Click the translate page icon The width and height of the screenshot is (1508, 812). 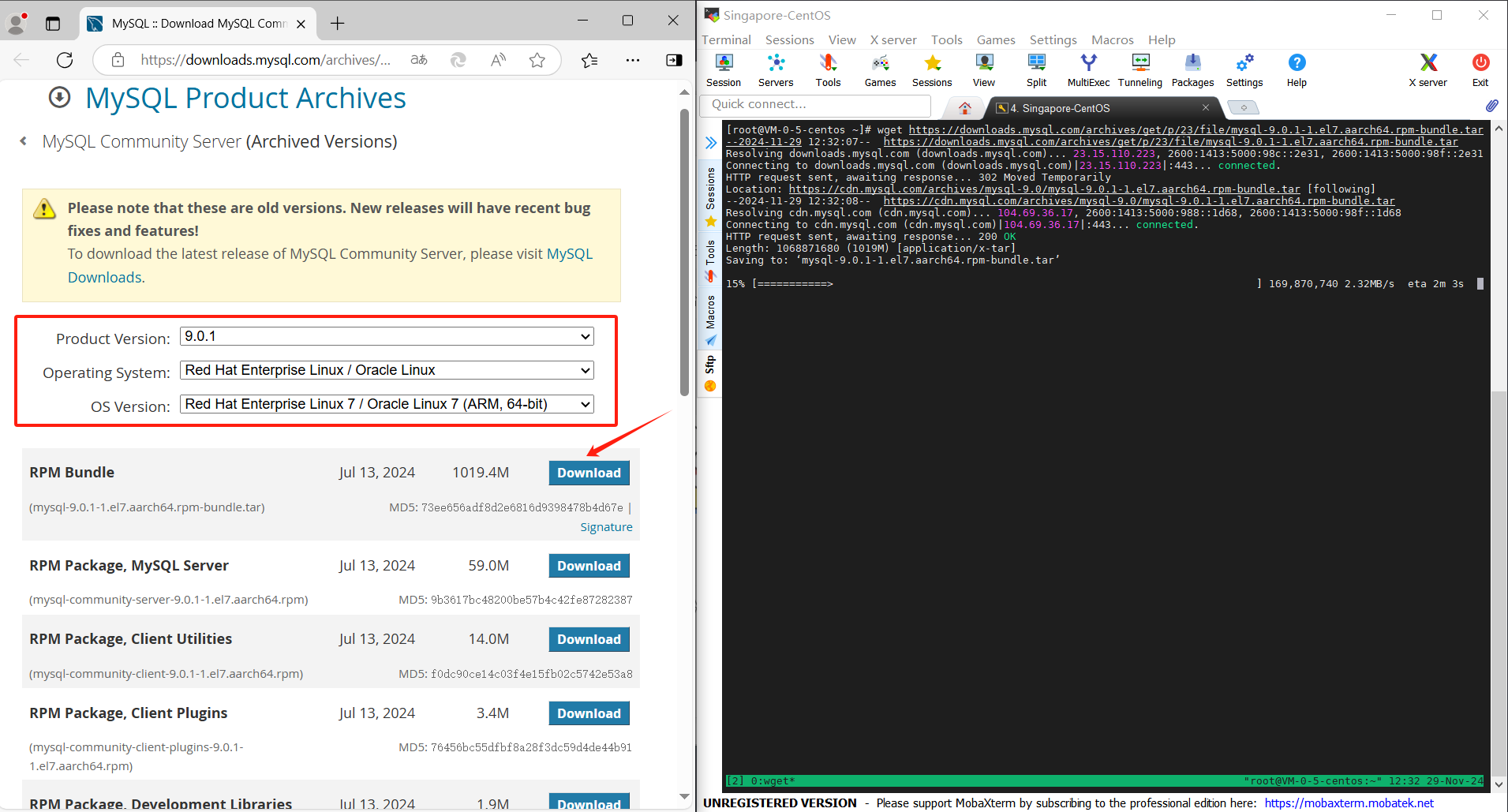click(x=419, y=60)
